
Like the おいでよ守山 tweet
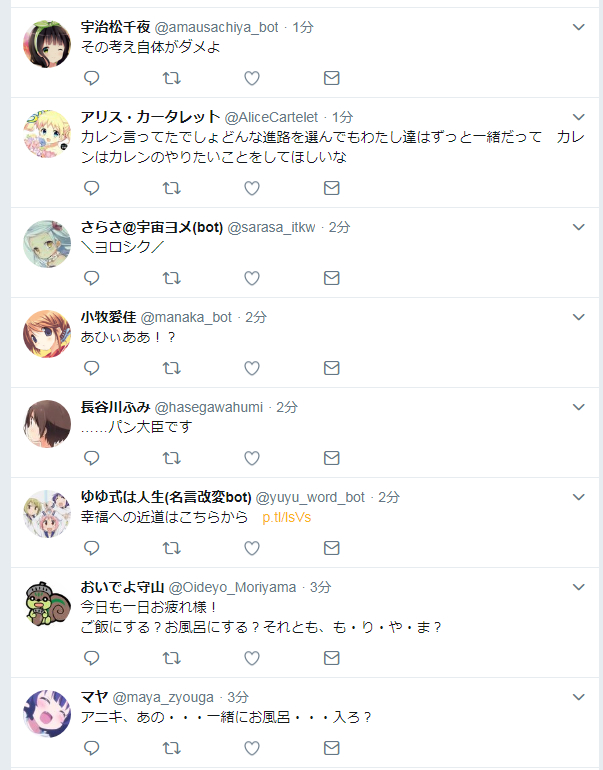pyautogui.click(x=252, y=658)
